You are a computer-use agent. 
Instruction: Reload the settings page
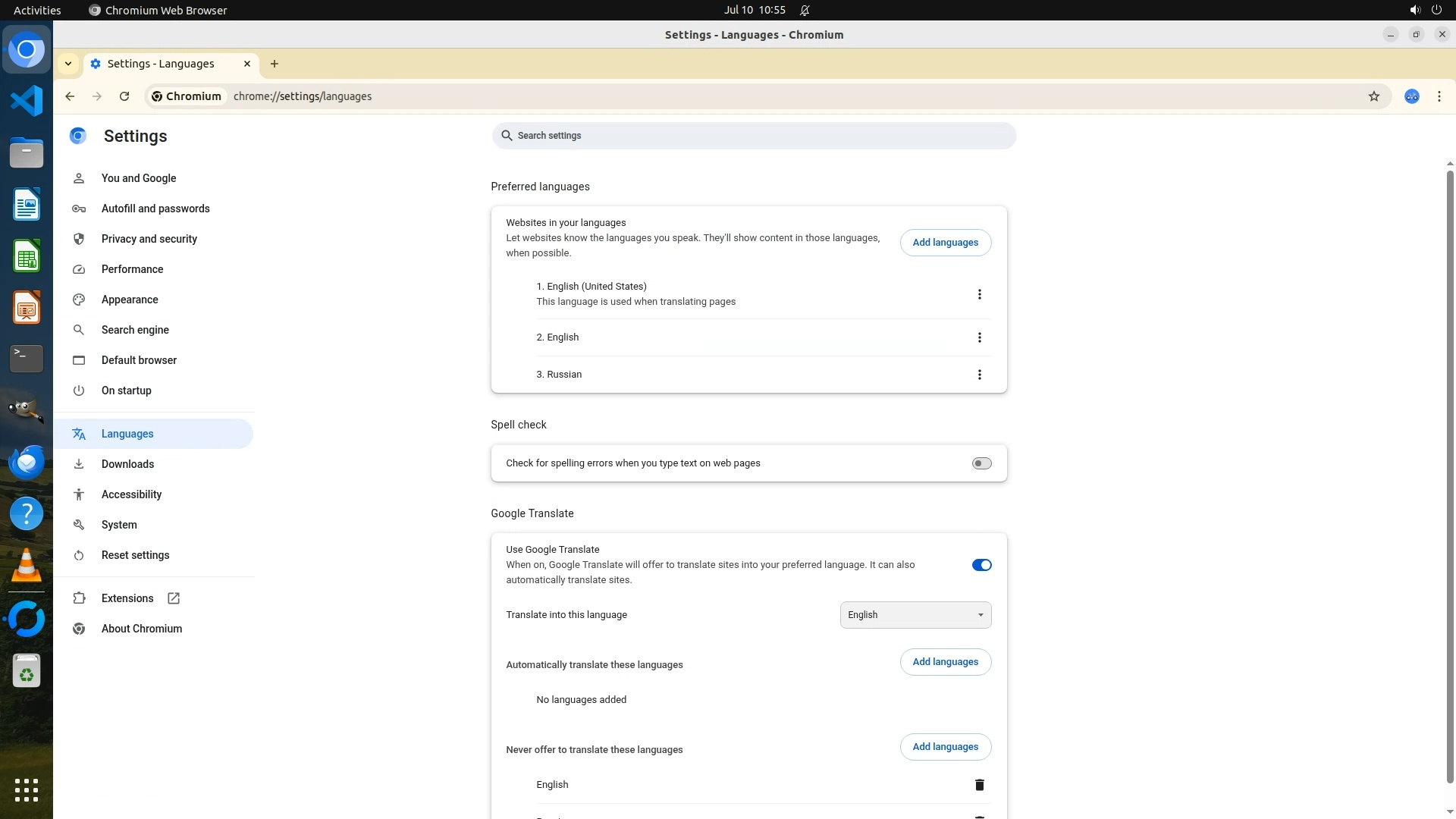[x=124, y=96]
